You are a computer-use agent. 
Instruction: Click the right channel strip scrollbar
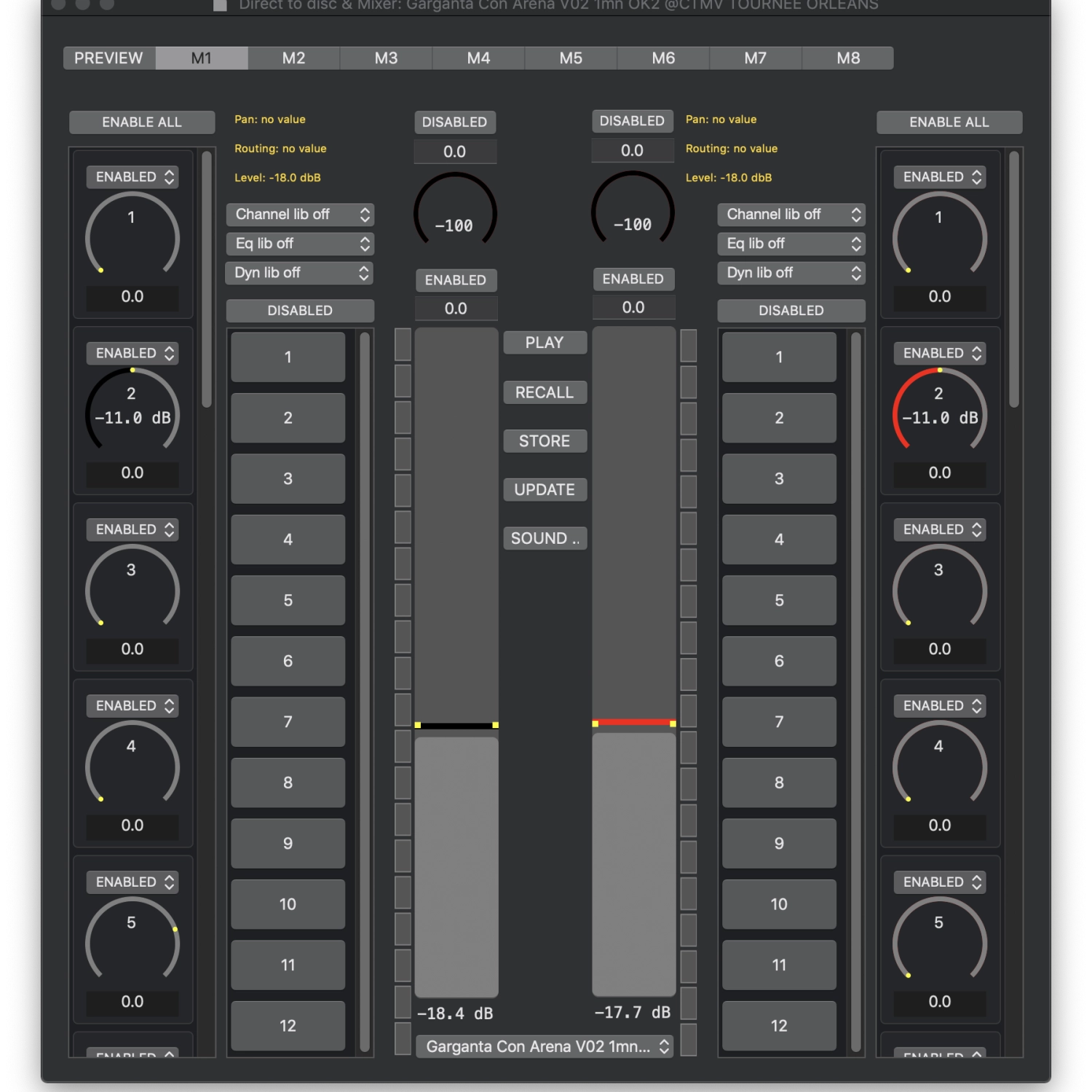click(1014, 279)
